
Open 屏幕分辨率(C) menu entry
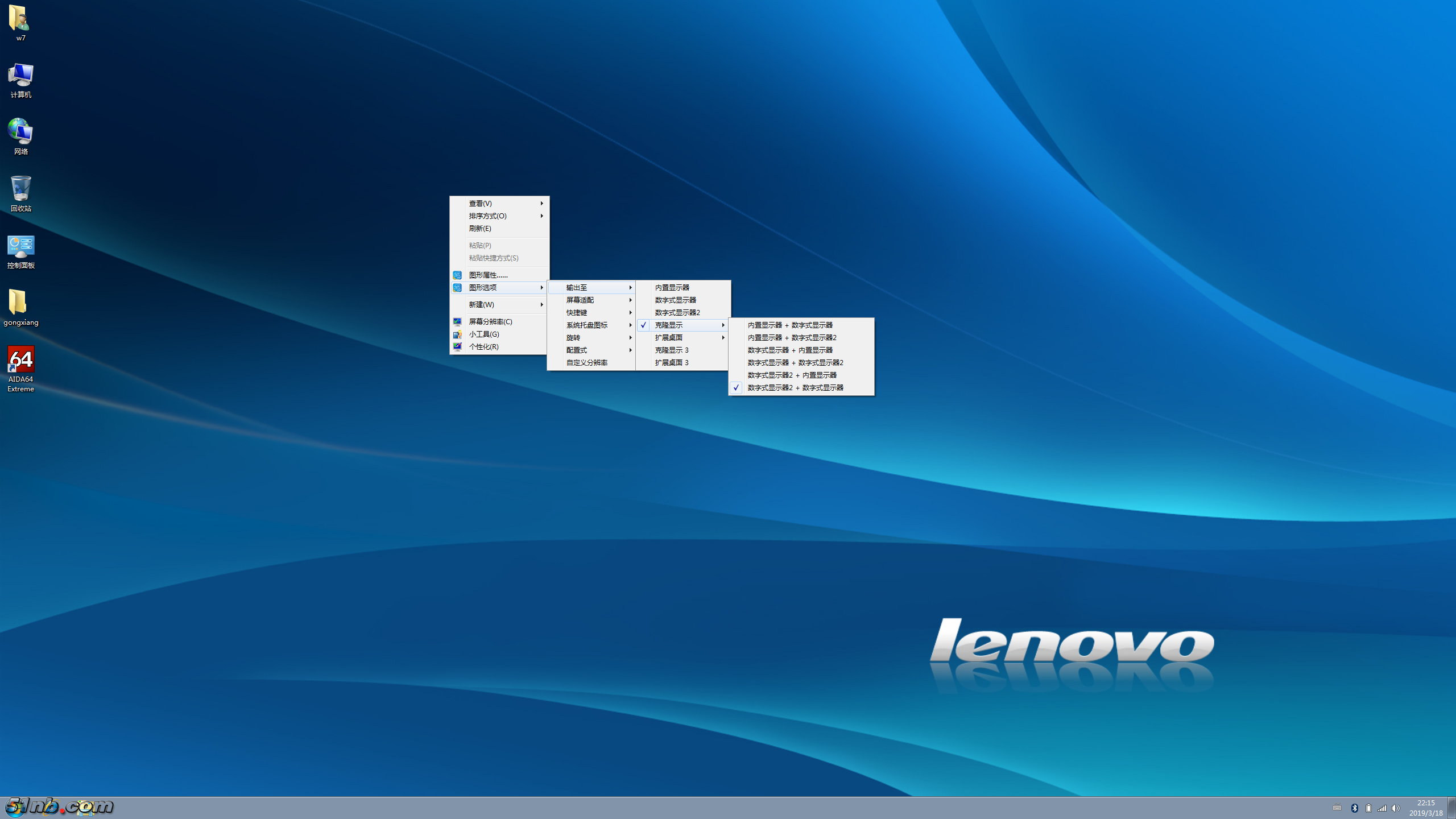pos(490,322)
